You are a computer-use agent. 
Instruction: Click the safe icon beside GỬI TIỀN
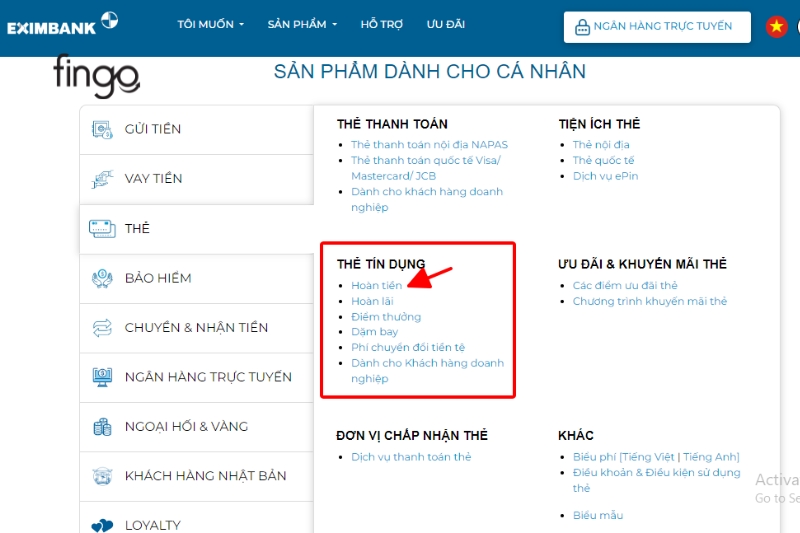tap(102, 130)
